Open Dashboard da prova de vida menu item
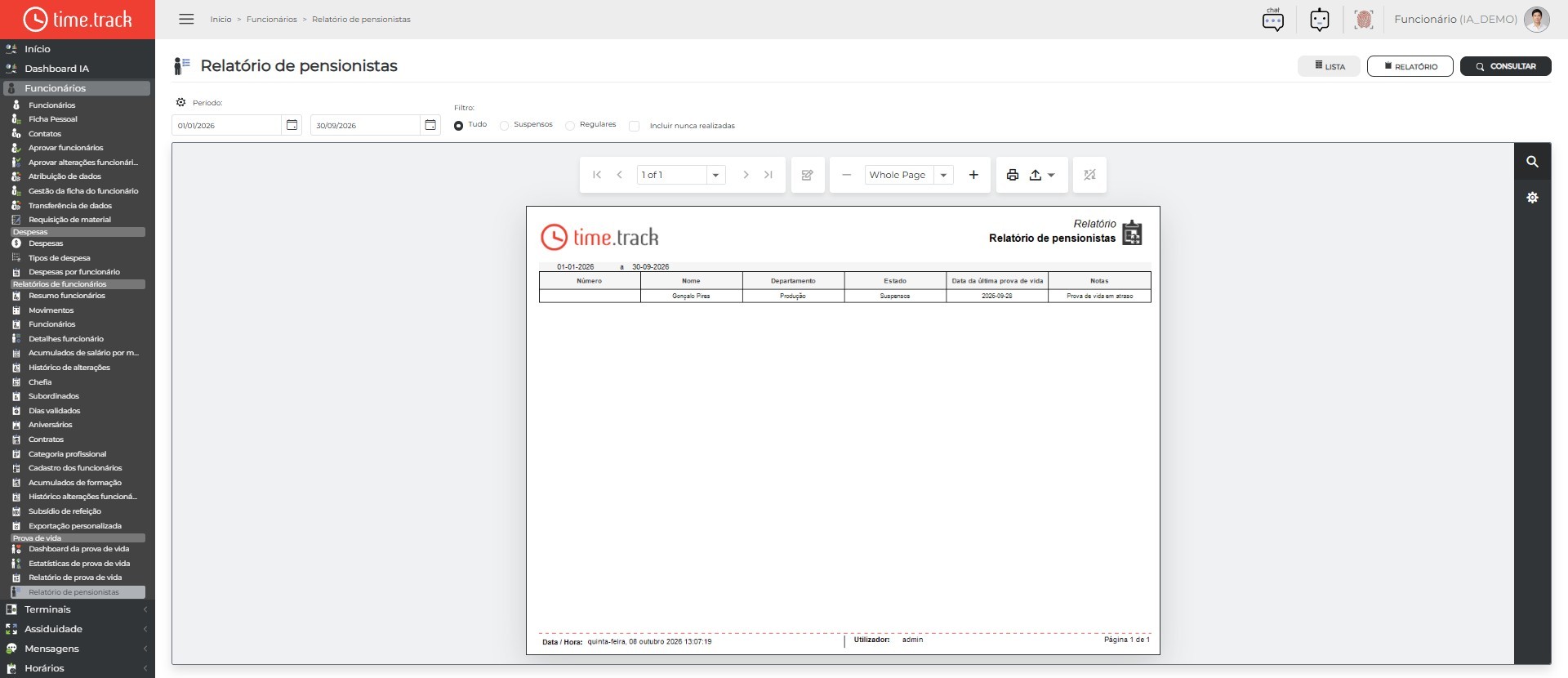This screenshot has width=1568, height=678. click(78, 549)
